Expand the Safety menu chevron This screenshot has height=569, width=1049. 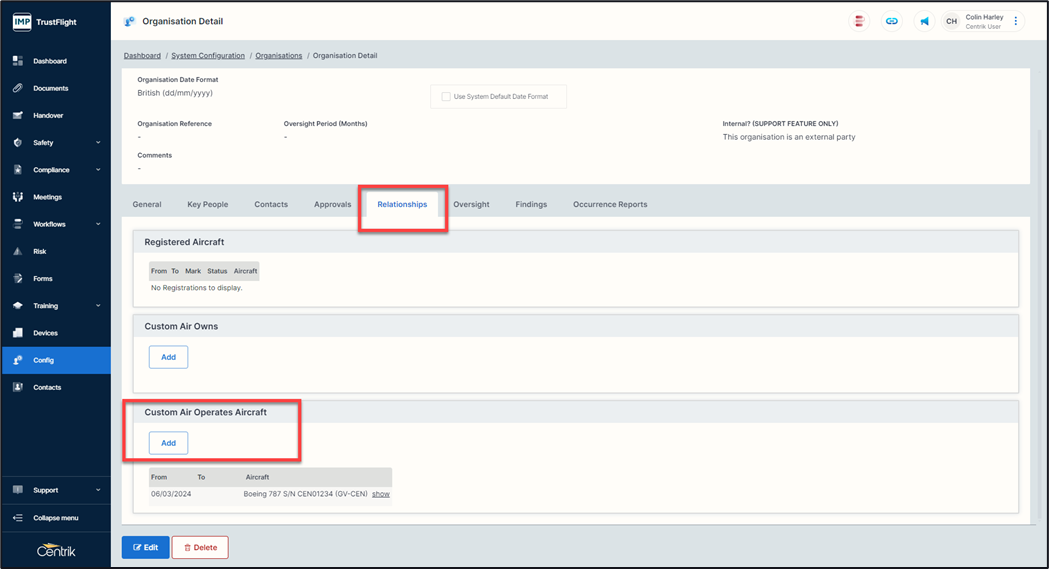point(98,143)
